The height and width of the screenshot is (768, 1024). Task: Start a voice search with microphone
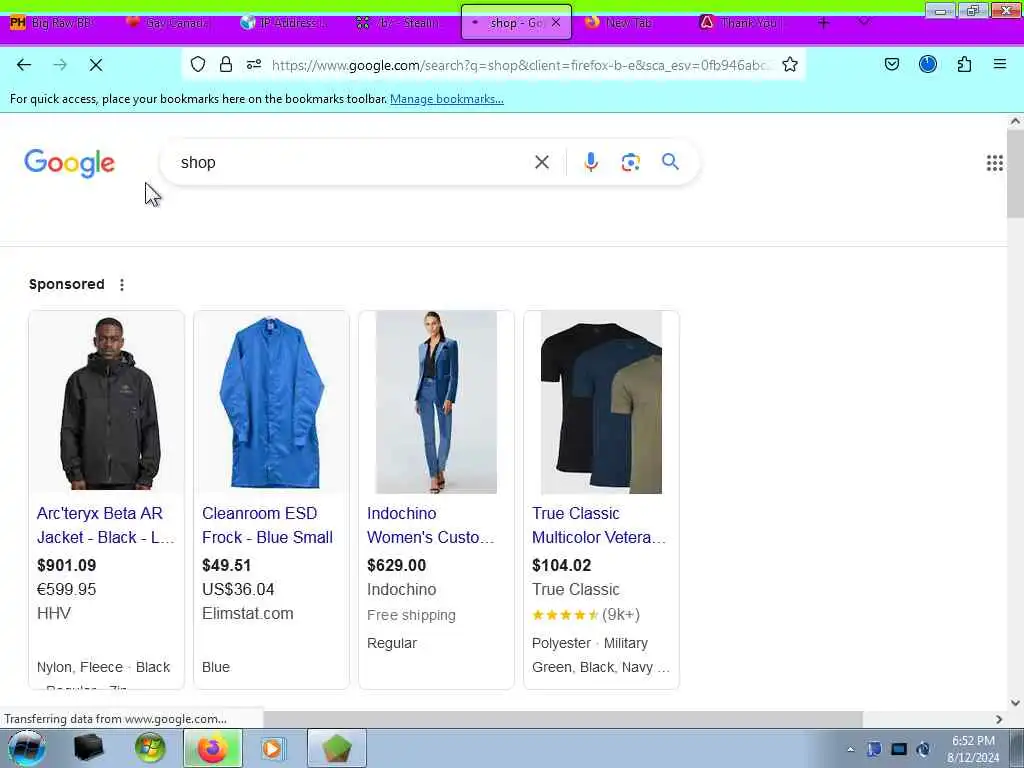(x=591, y=162)
